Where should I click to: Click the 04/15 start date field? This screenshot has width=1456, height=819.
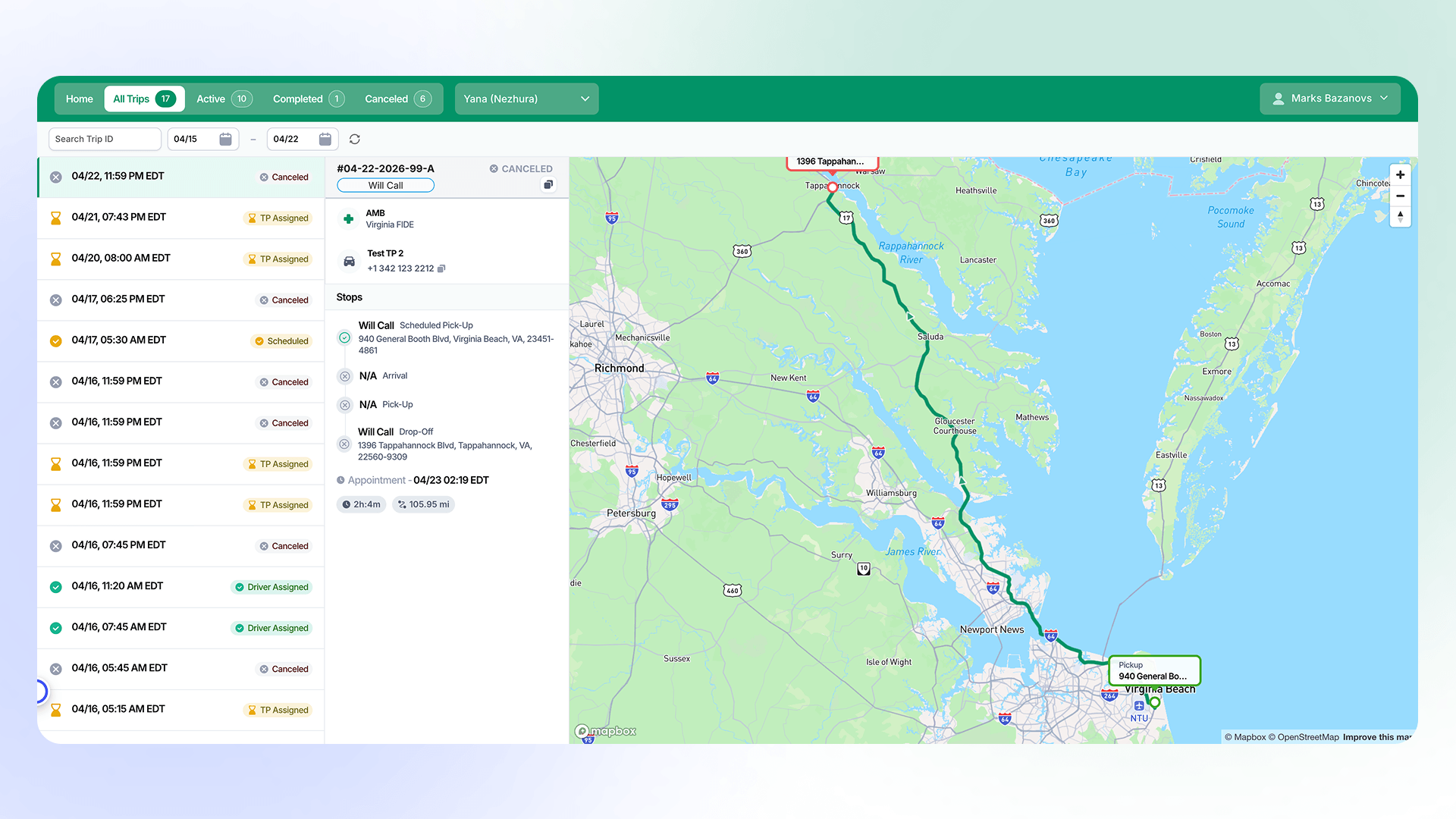202,140
